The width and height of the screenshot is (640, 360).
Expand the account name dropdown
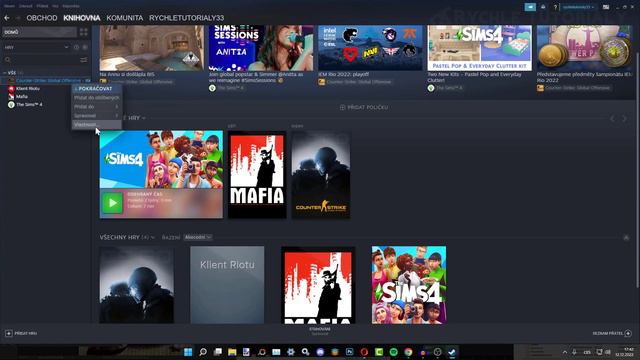click(578, 7)
